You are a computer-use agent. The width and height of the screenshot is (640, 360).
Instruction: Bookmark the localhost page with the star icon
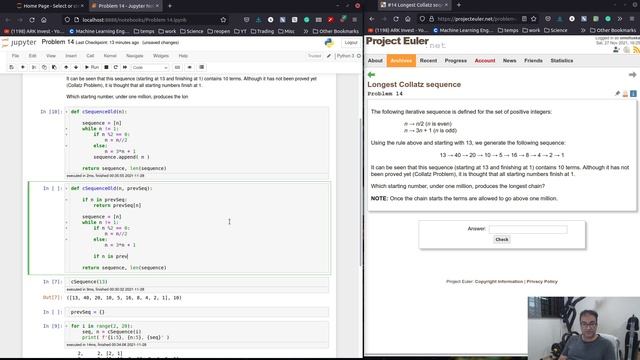[x=223, y=20]
